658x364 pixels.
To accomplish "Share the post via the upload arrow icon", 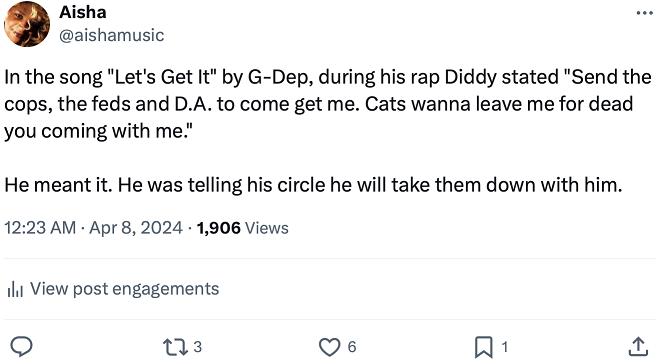I will [x=638, y=347].
